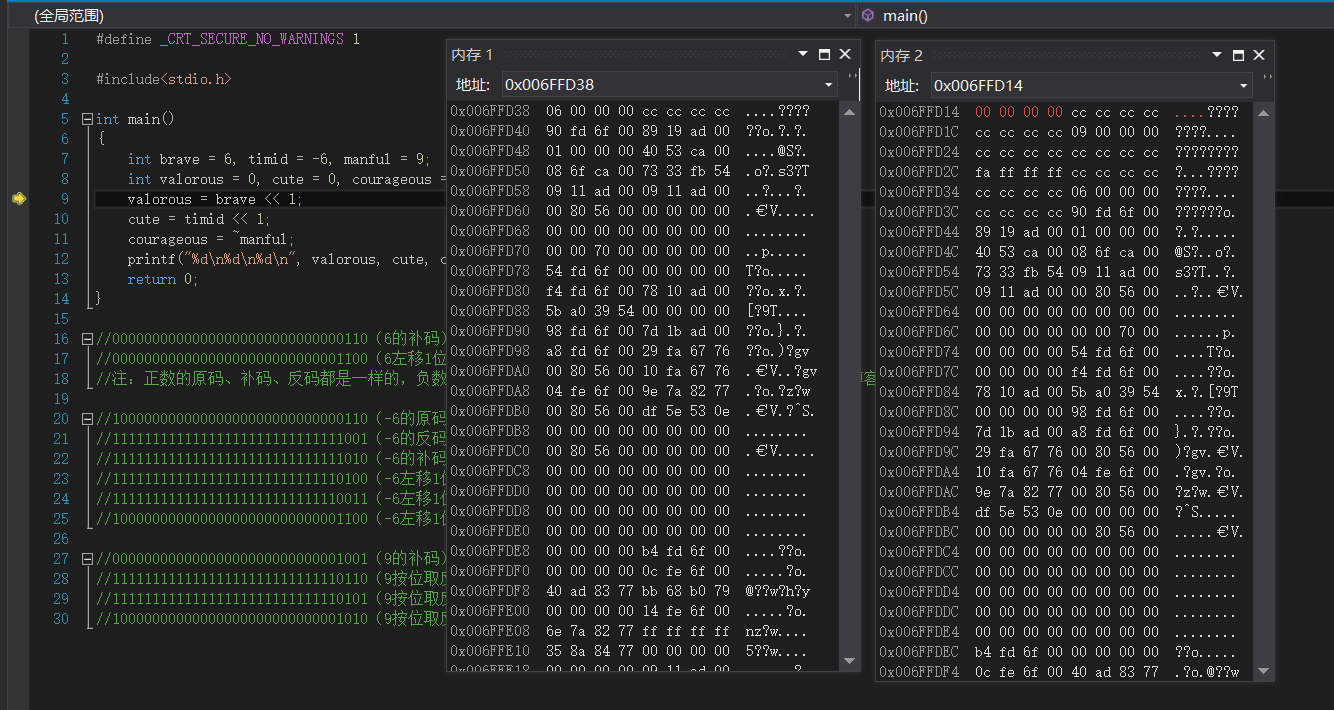
Task: Close the 内存 1 window
Action: 845,55
